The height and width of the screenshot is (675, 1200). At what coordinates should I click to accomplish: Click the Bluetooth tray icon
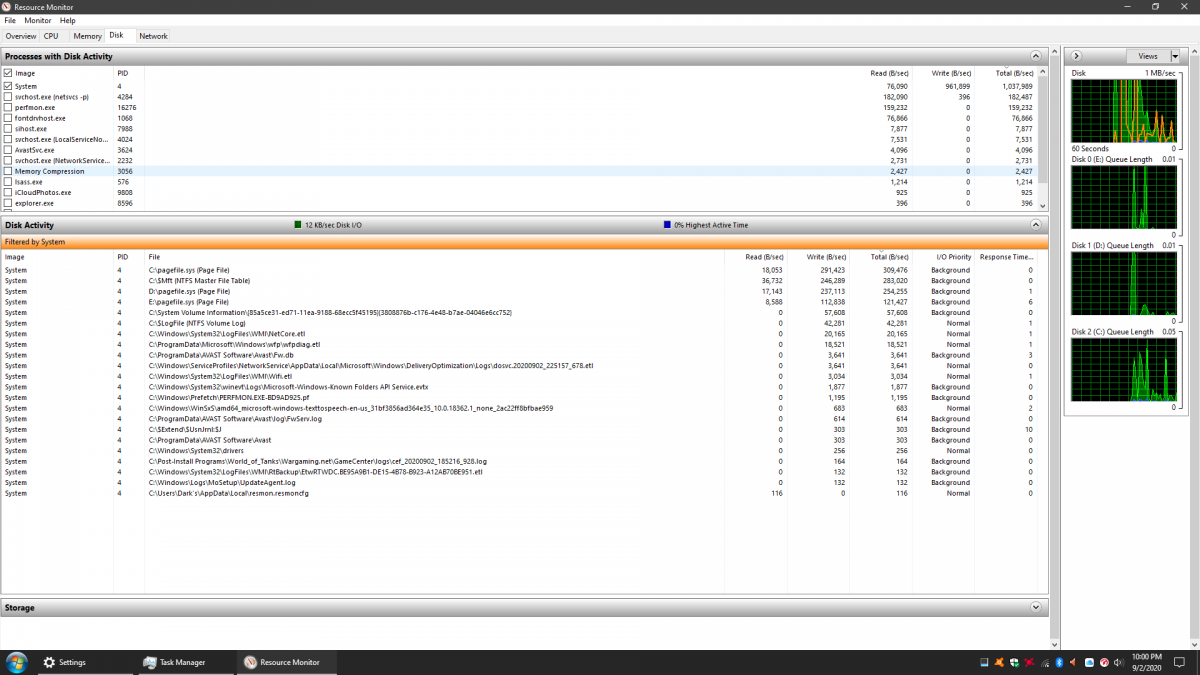(1059, 662)
